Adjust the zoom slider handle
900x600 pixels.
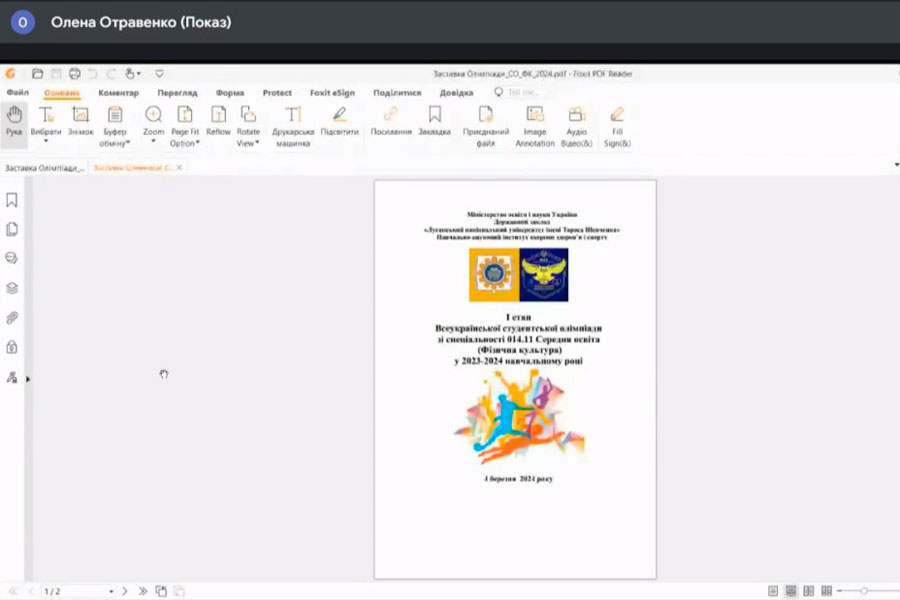pos(864,591)
